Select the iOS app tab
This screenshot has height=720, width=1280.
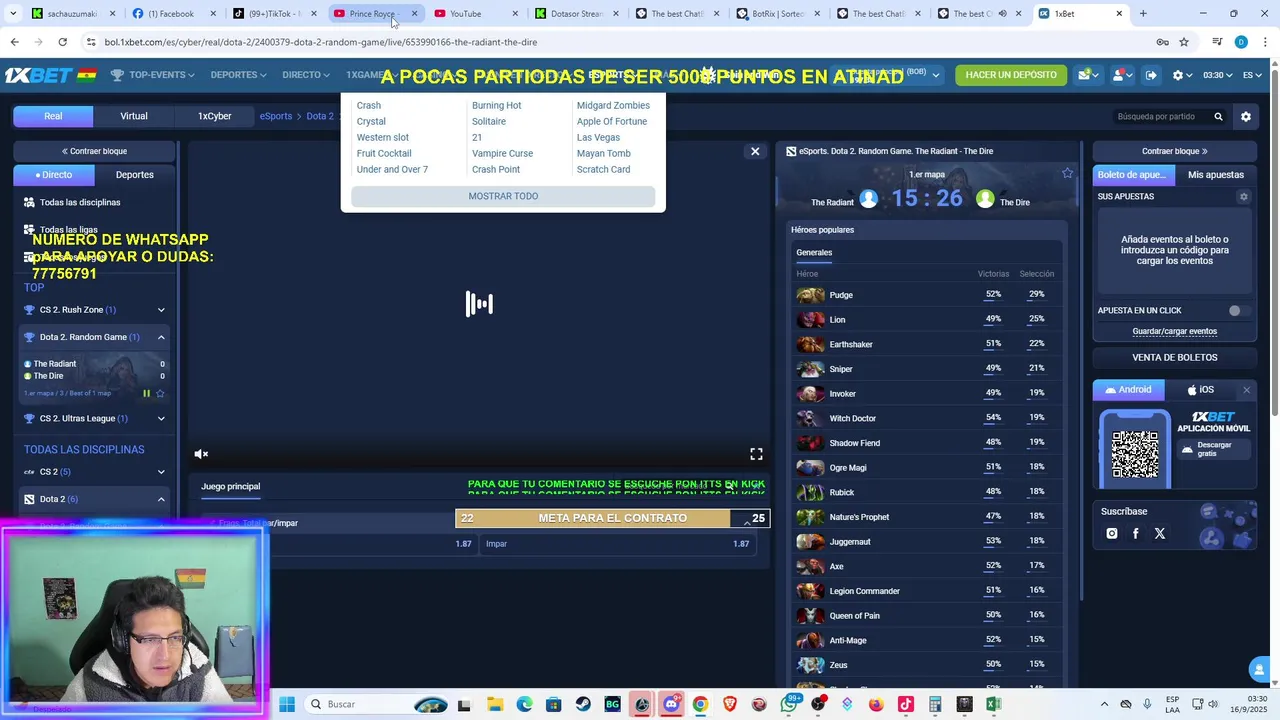pyautogui.click(x=1201, y=390)
